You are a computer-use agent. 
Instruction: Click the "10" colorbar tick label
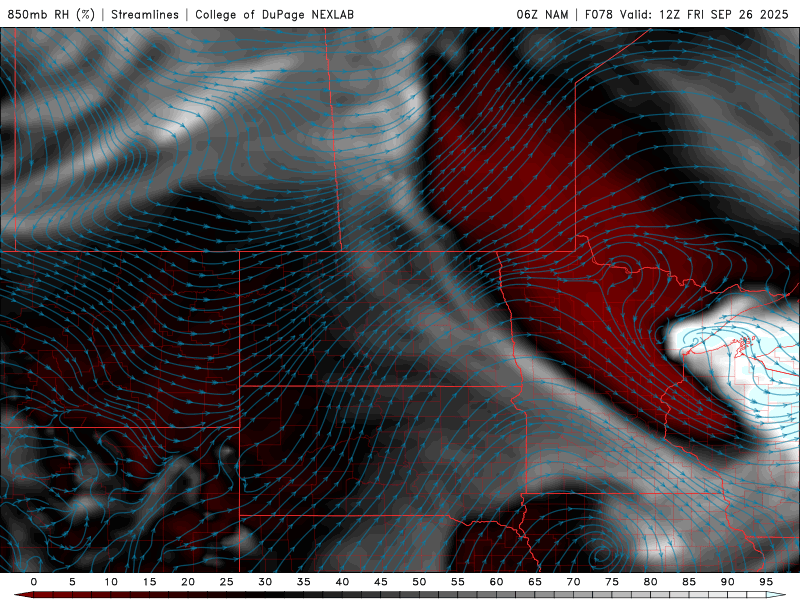click(111, 582)
